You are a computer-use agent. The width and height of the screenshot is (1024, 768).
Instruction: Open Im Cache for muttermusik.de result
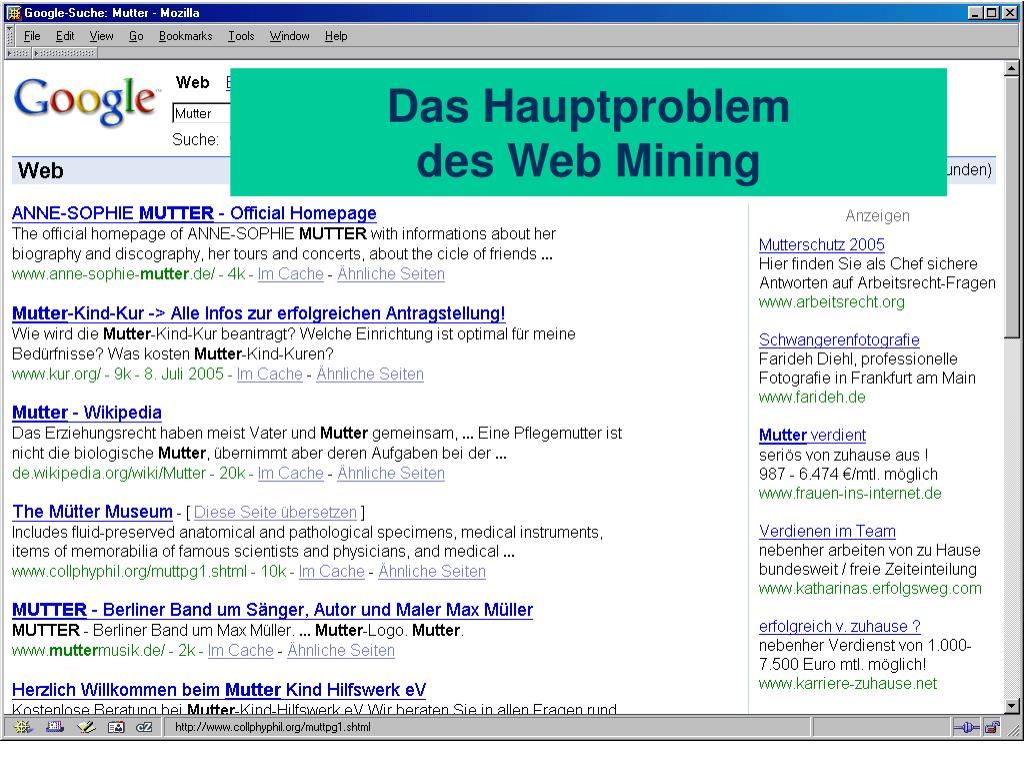(x=240, y=650)
